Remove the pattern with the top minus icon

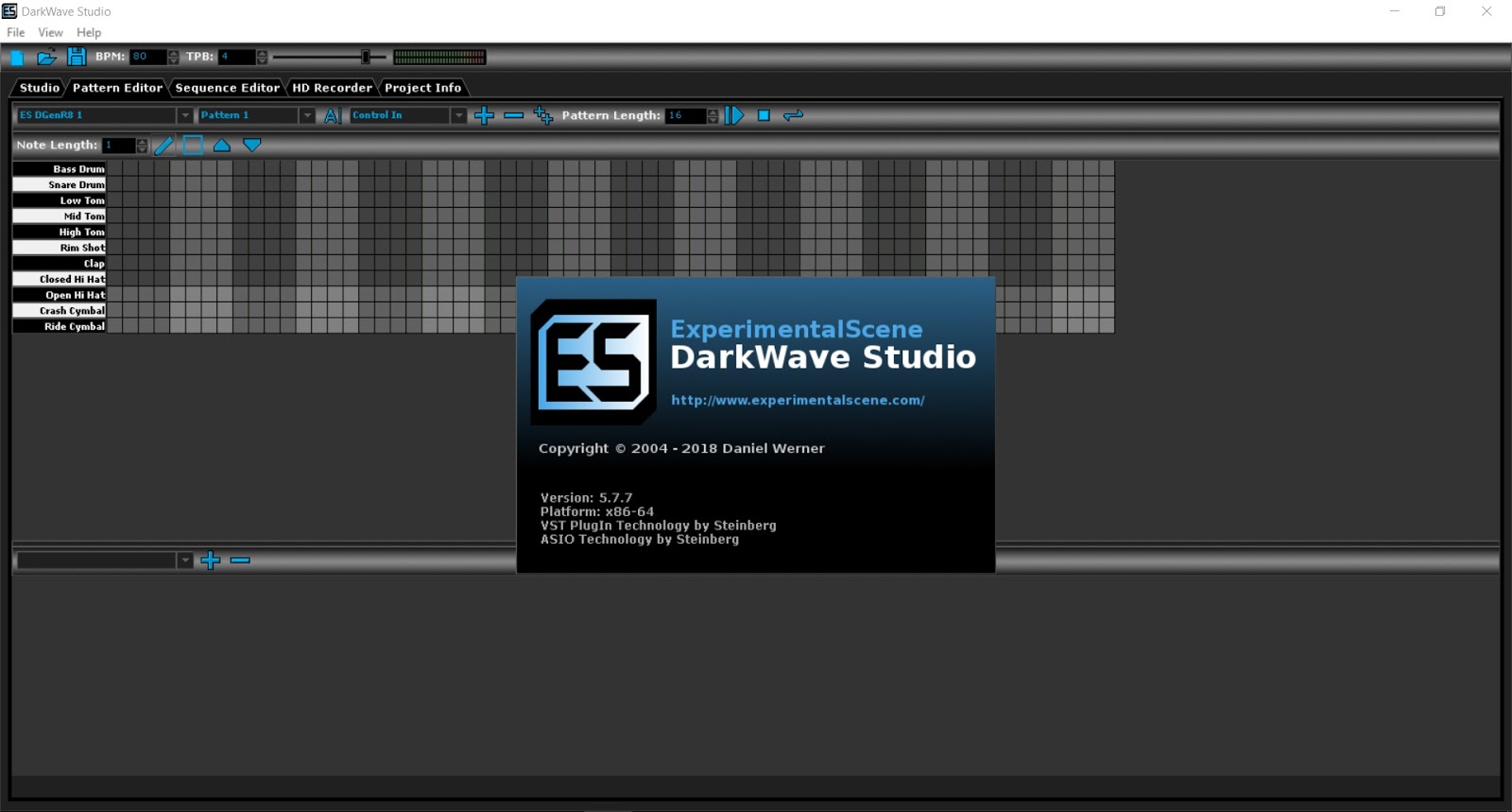pyautogui.click(x=513, y=115)
